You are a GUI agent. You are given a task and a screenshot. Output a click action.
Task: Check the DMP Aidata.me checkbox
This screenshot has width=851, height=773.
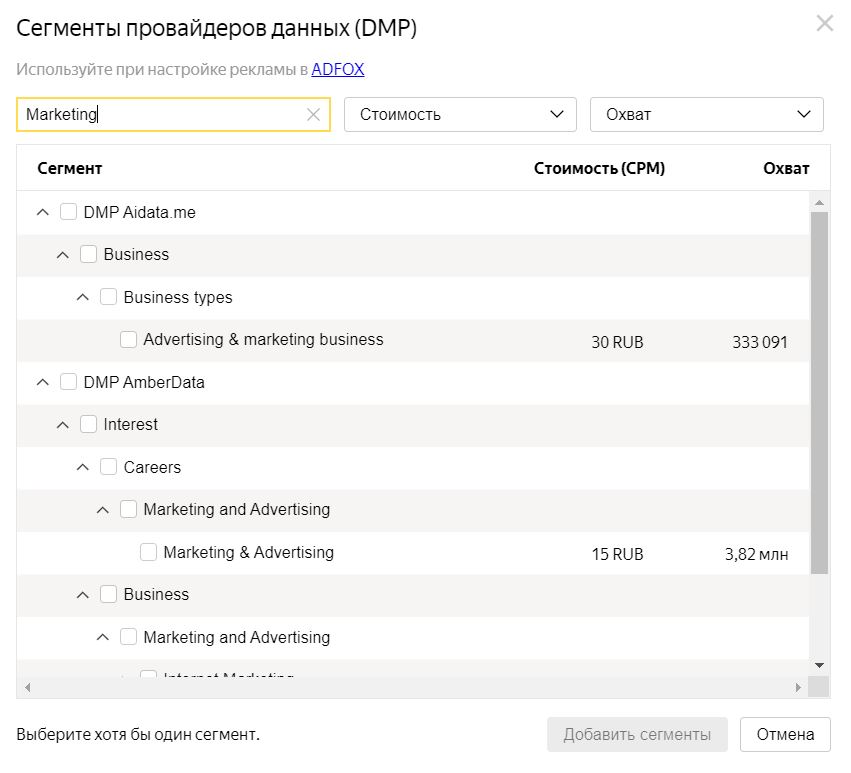click(68, 212)
